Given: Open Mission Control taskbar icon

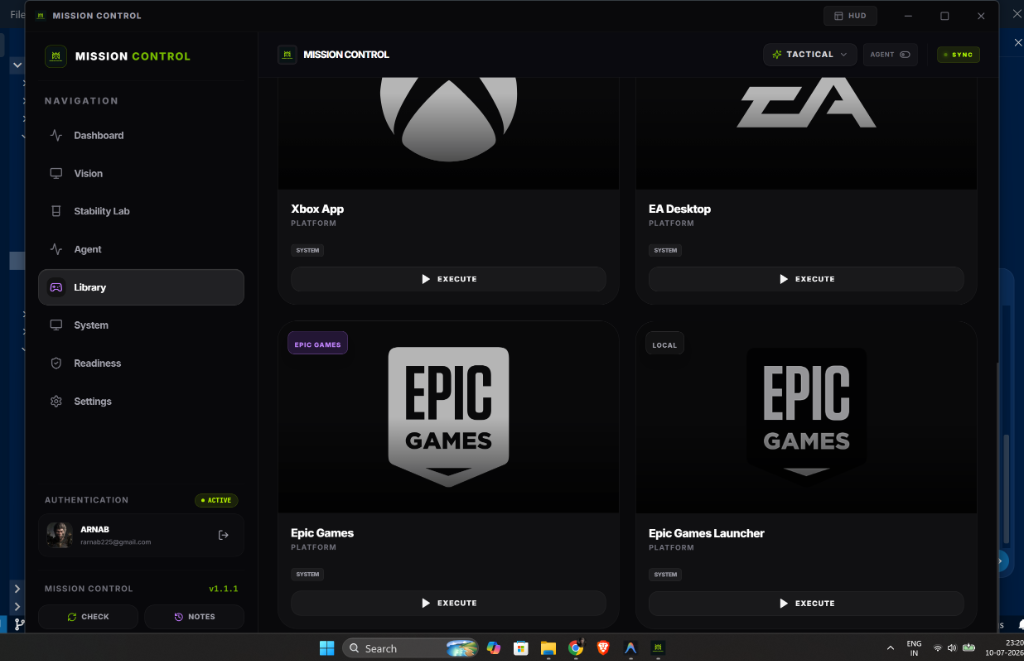Looking at the screenshot, I should click(658, 648).
